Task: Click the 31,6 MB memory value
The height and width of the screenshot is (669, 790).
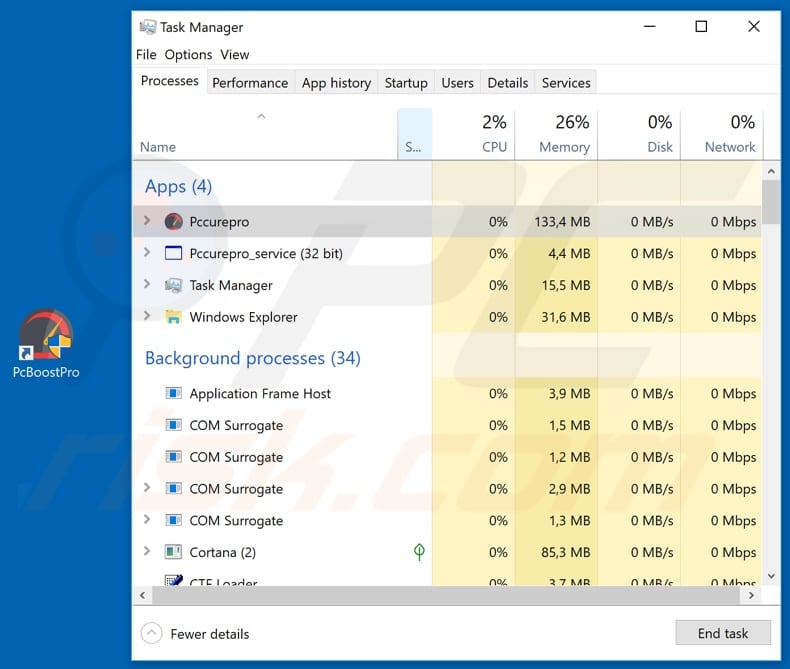Action: (565, 317)
